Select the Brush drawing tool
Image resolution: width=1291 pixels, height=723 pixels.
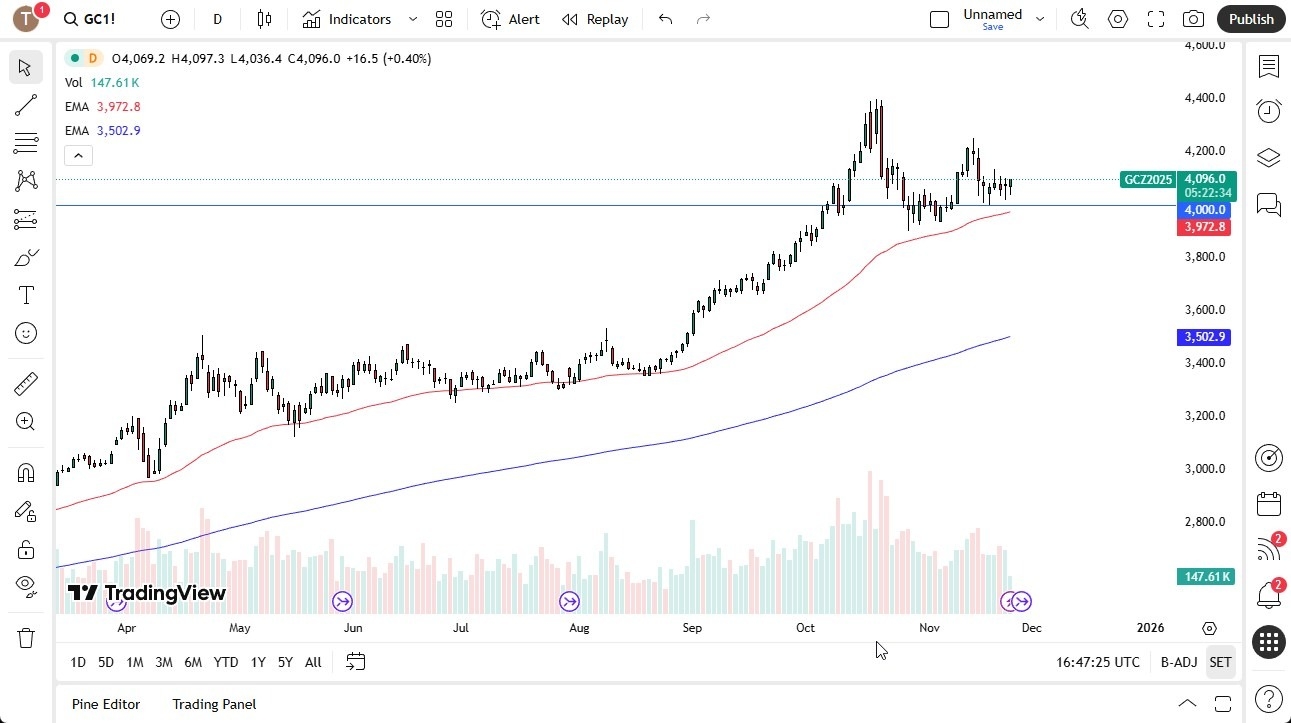[x=26, y=256]
